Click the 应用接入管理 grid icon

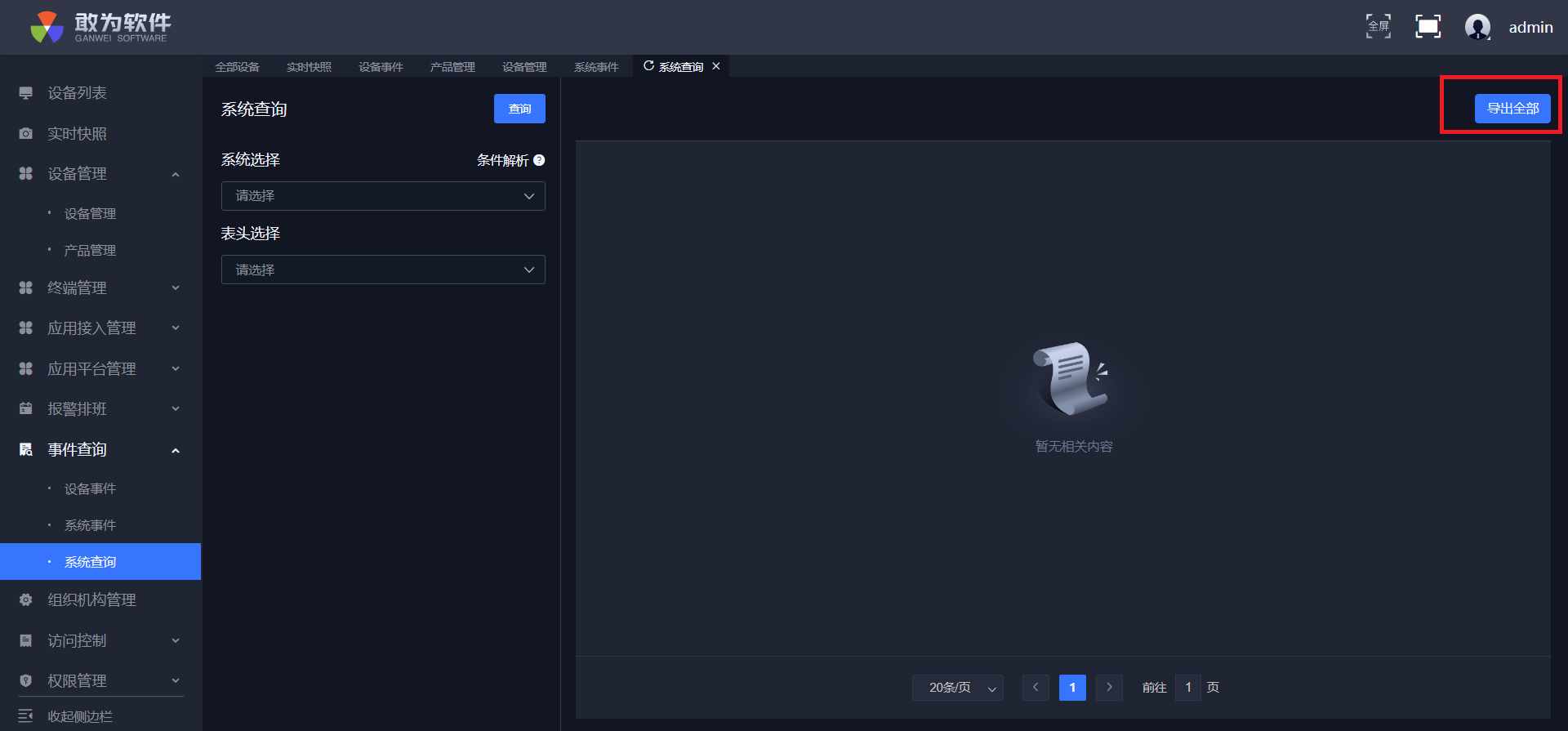click(26, 328)
